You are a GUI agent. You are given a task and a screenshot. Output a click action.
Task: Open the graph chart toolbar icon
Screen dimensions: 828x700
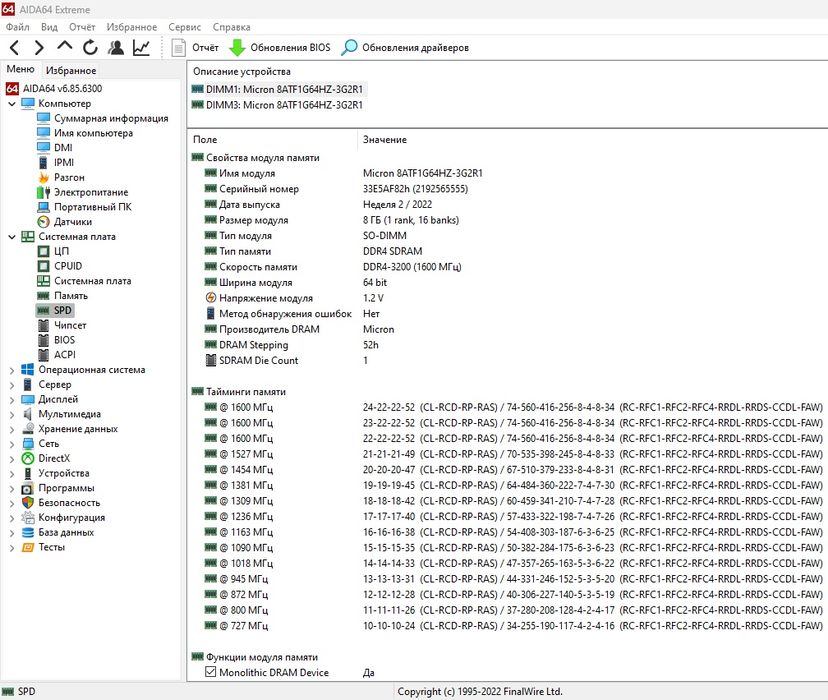(x=141, y=48)
